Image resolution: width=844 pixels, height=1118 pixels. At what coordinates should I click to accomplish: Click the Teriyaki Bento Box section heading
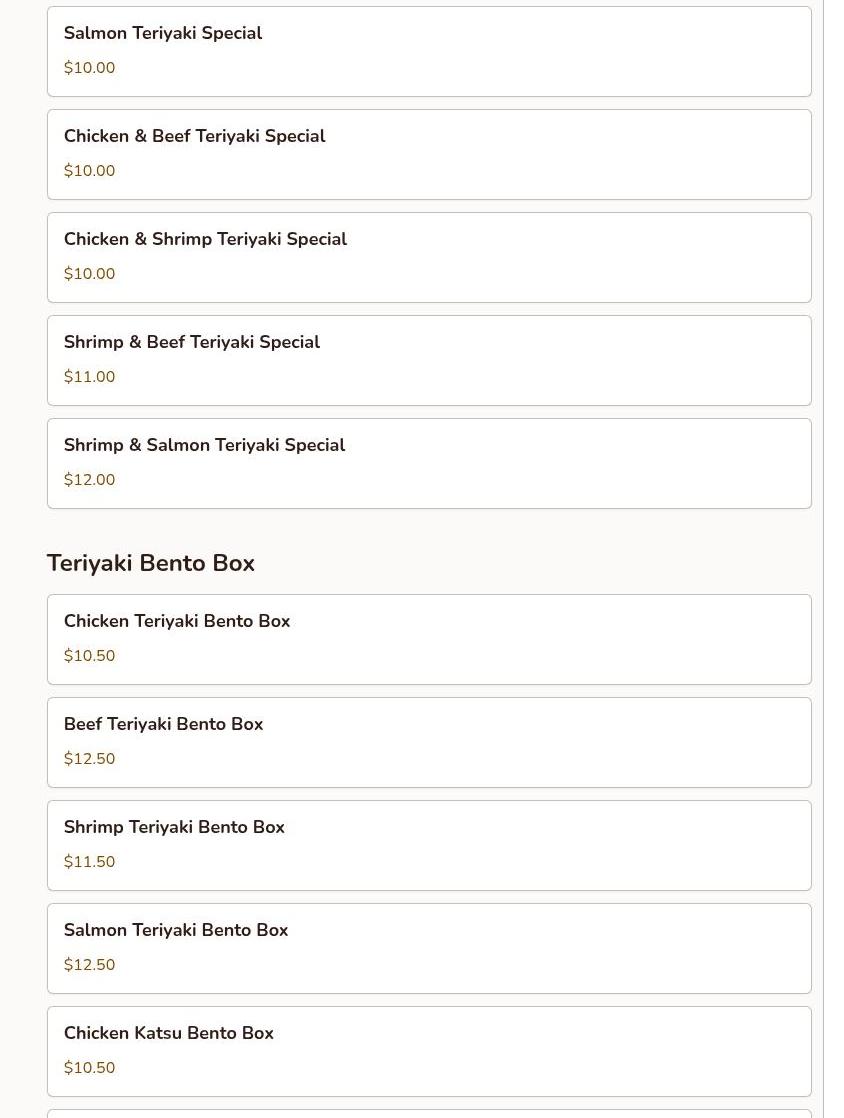(151, 563)
